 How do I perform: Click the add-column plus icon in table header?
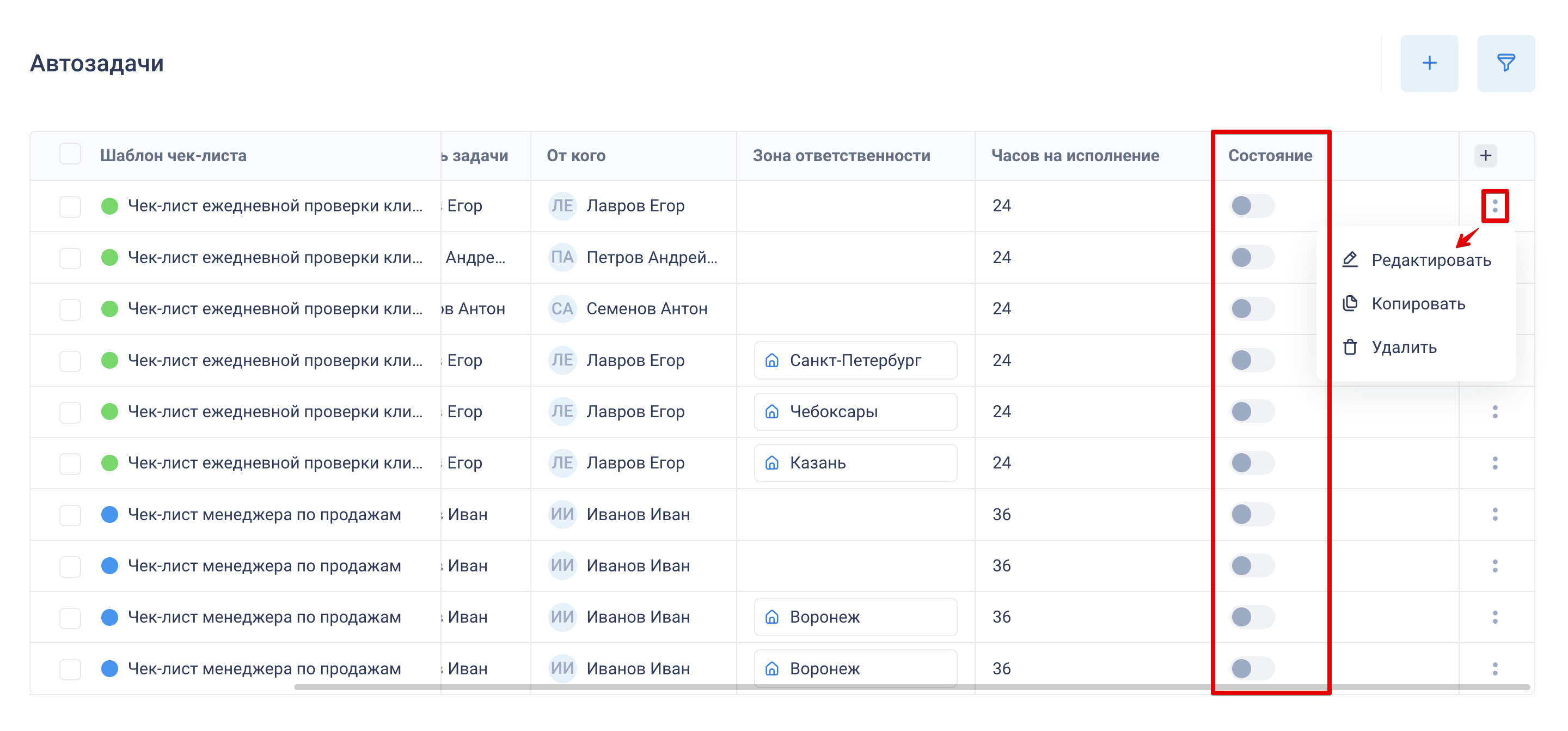pos(1485,155)
